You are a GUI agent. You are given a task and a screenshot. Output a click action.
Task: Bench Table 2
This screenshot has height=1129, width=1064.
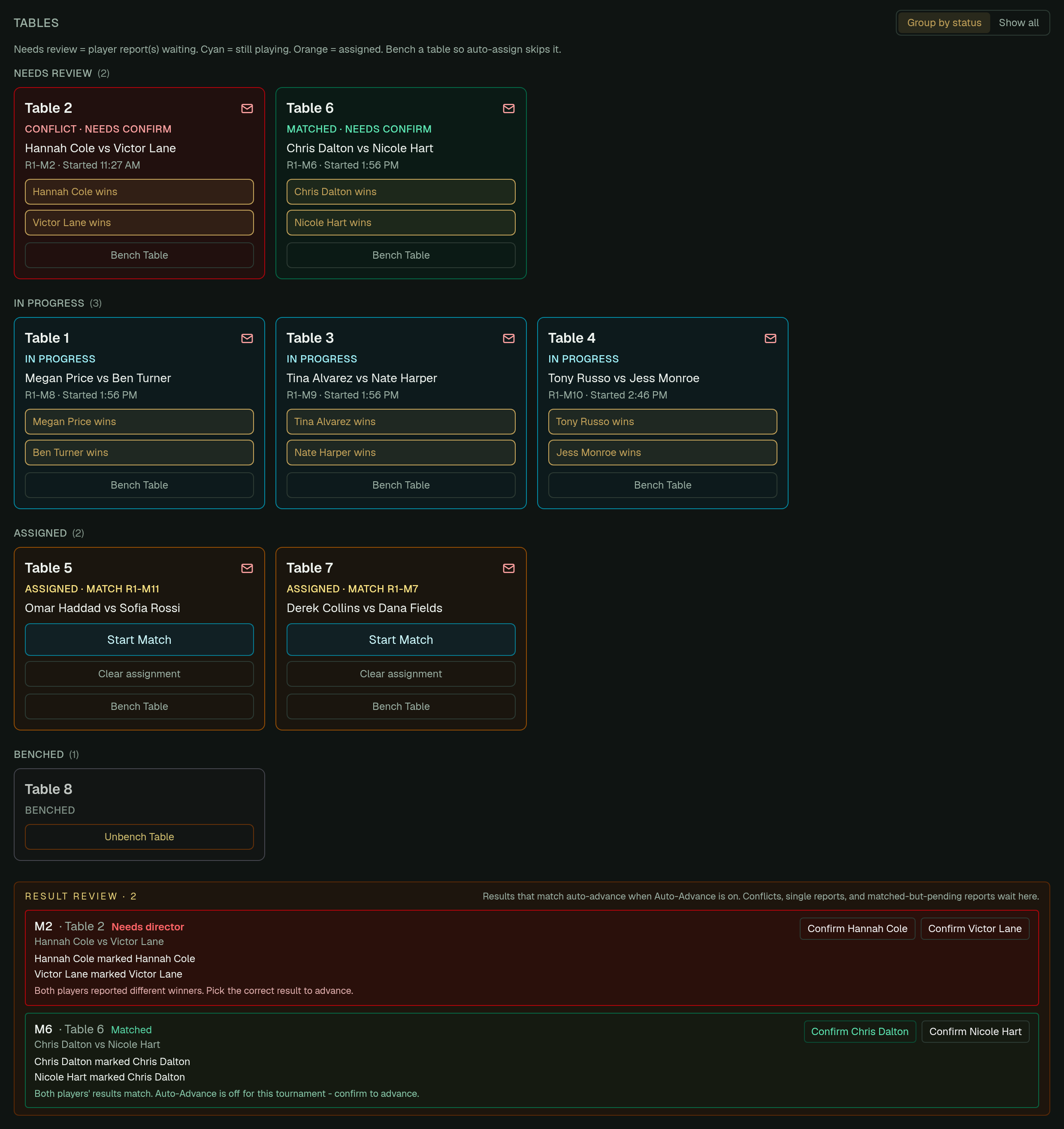coord(139,256)
